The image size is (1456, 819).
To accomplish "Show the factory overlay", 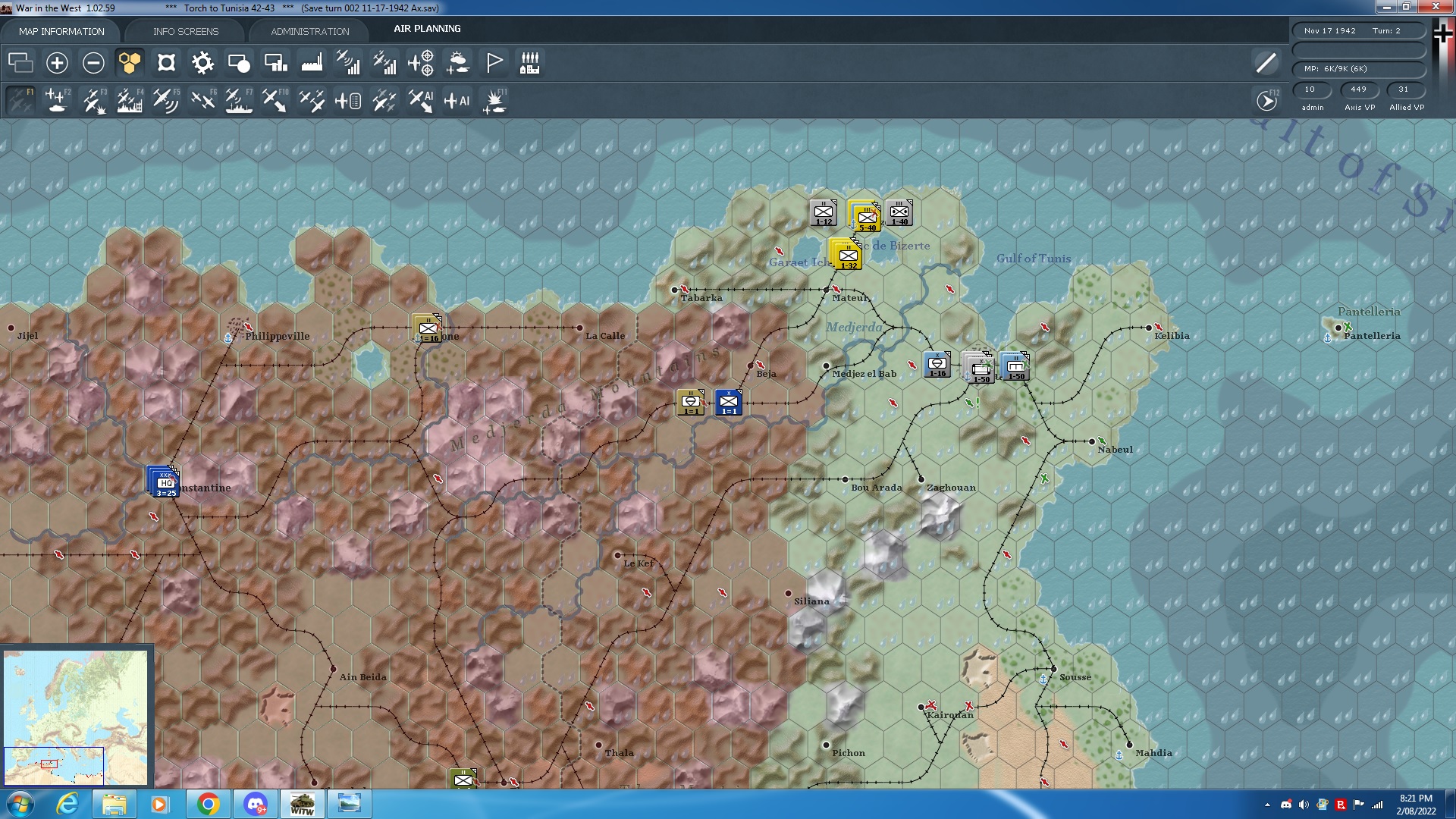I will click(x=312, y=63).
